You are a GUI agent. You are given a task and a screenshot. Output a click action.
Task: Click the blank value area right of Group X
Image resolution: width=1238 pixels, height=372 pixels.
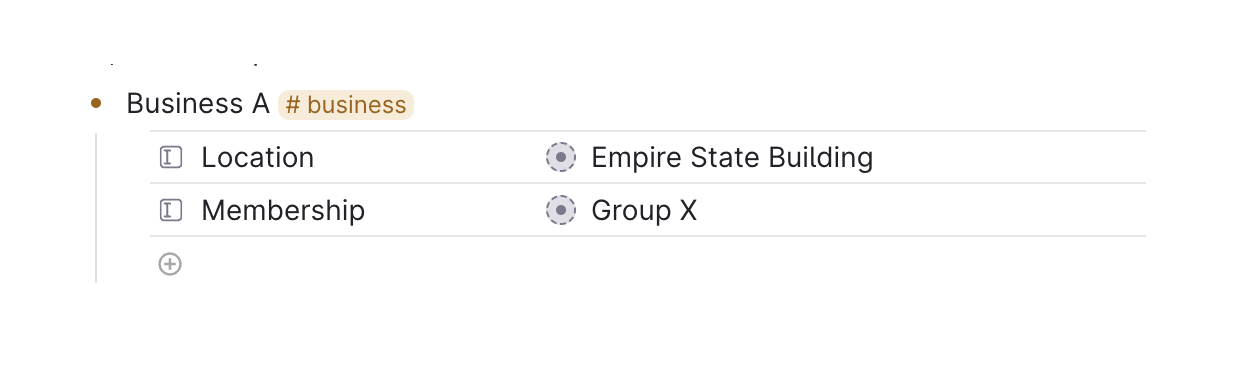coord(920,210)
